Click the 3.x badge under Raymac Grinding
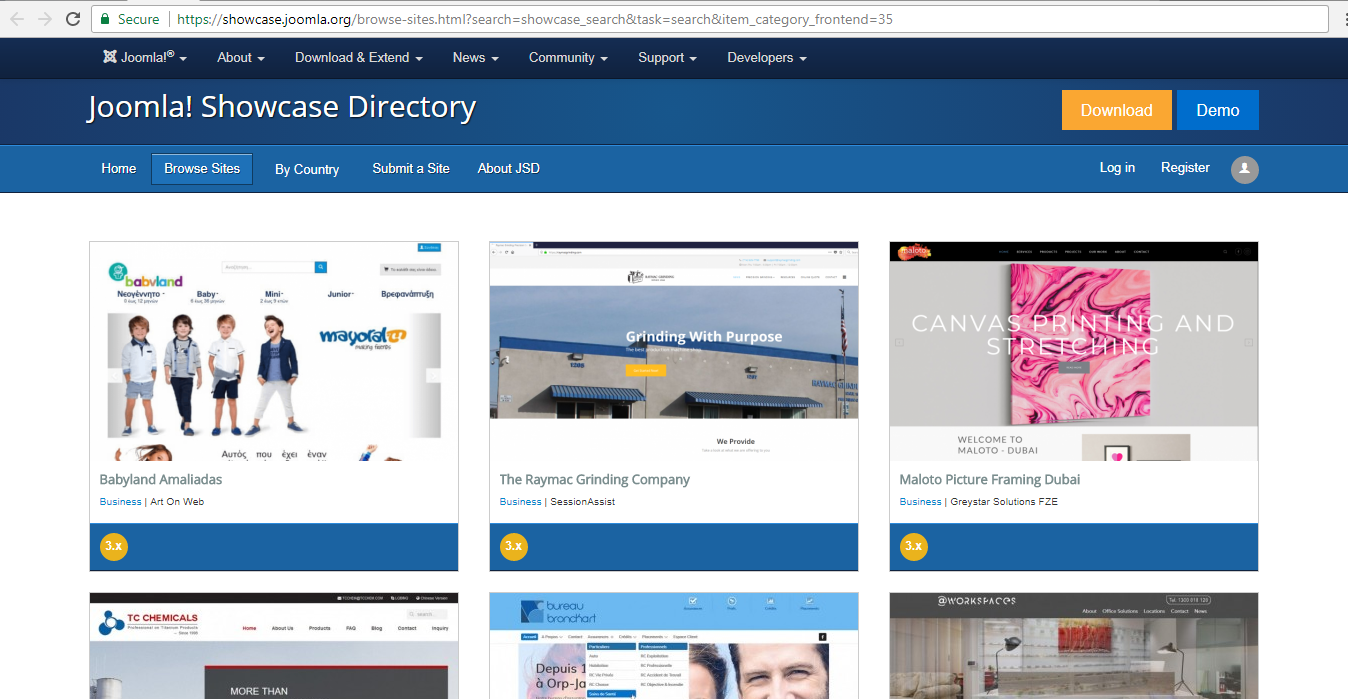 [514, 546]
